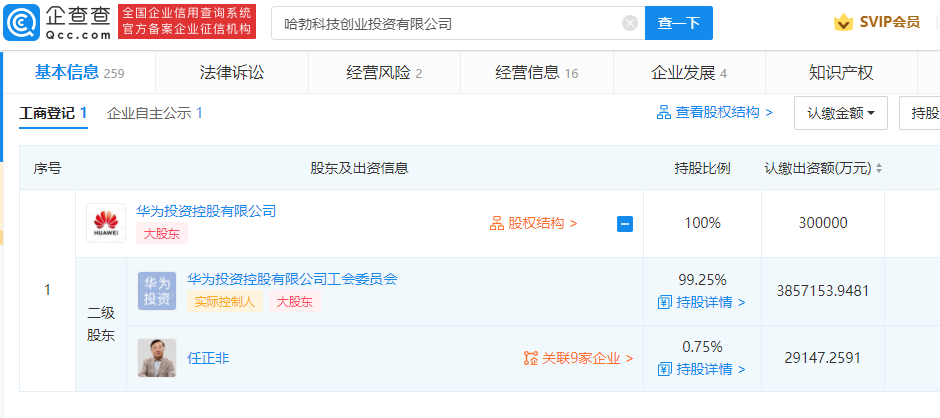Collapse the 华为投资控股 sub-shareholder rows
940x418 pixels.
pyautogui.click(x=625, y=224)
